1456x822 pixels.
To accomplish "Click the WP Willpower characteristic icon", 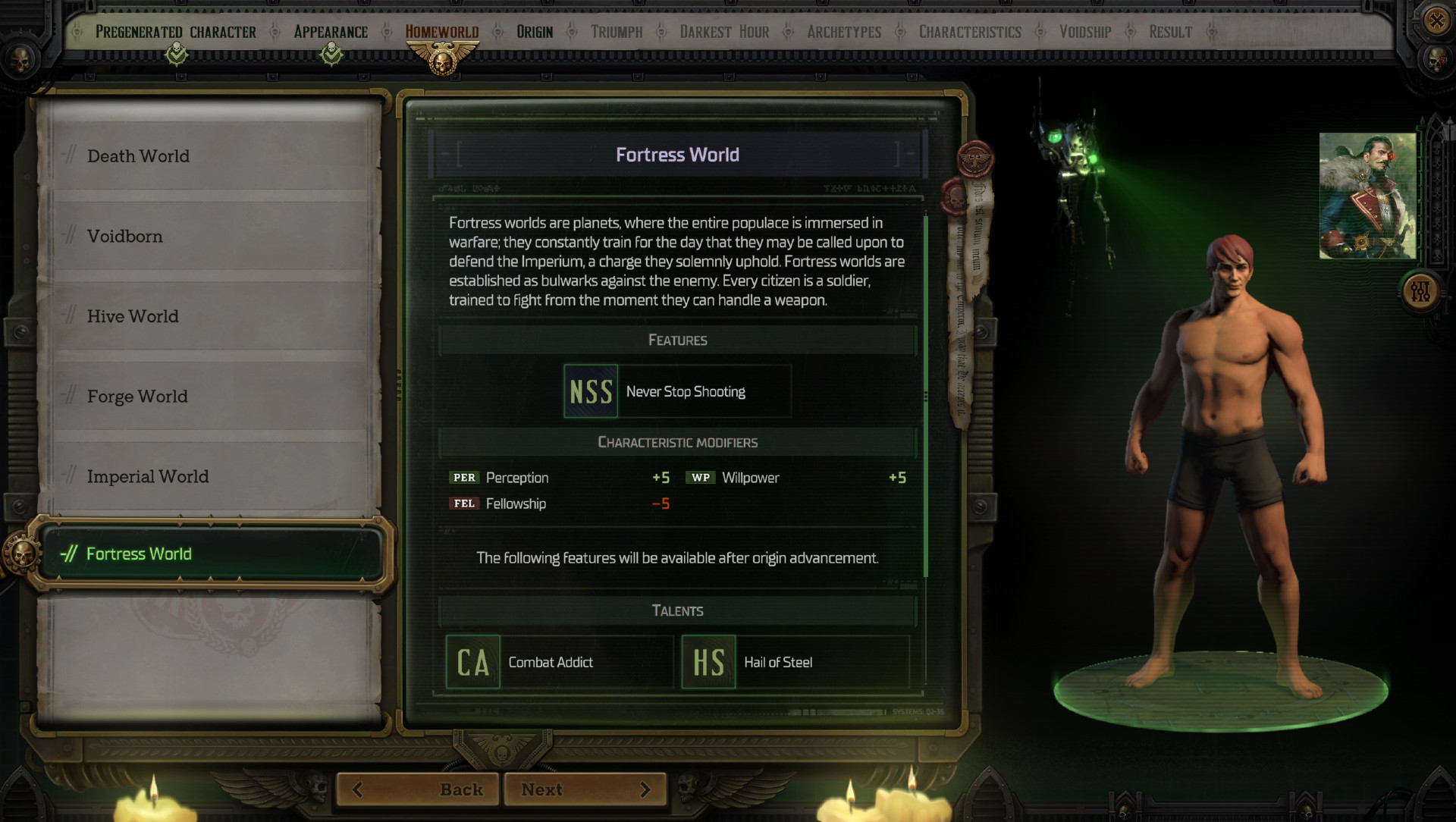I will point(700,477).
